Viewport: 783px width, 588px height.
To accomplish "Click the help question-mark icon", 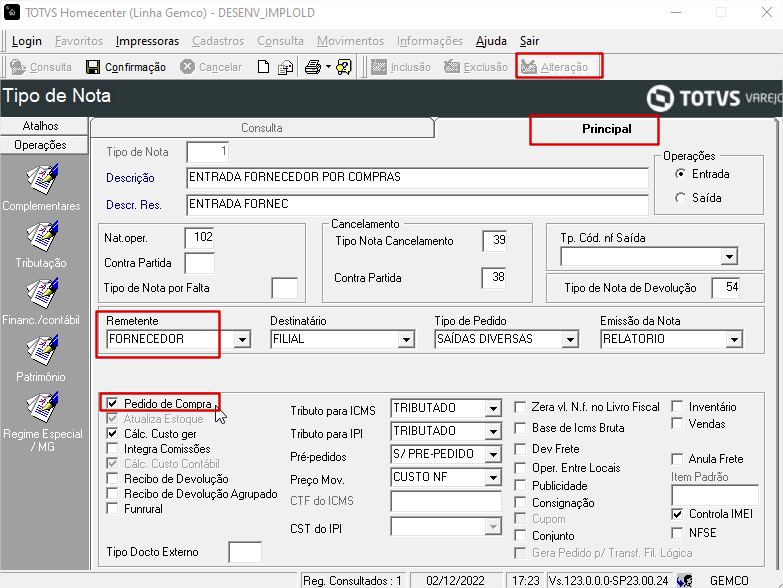I will (x=344, y=67).
